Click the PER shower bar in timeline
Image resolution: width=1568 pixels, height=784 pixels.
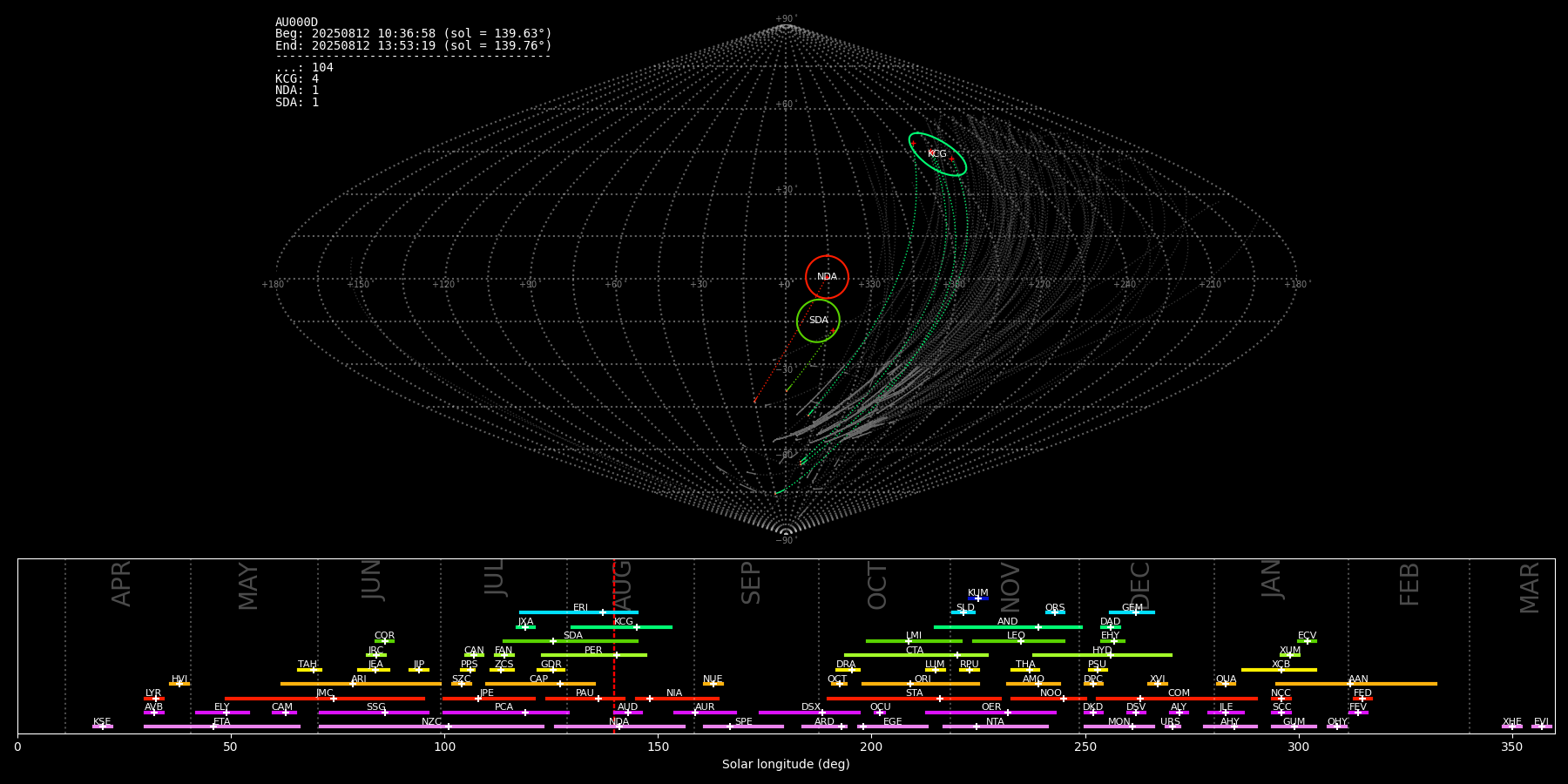(x=593, y=655)
